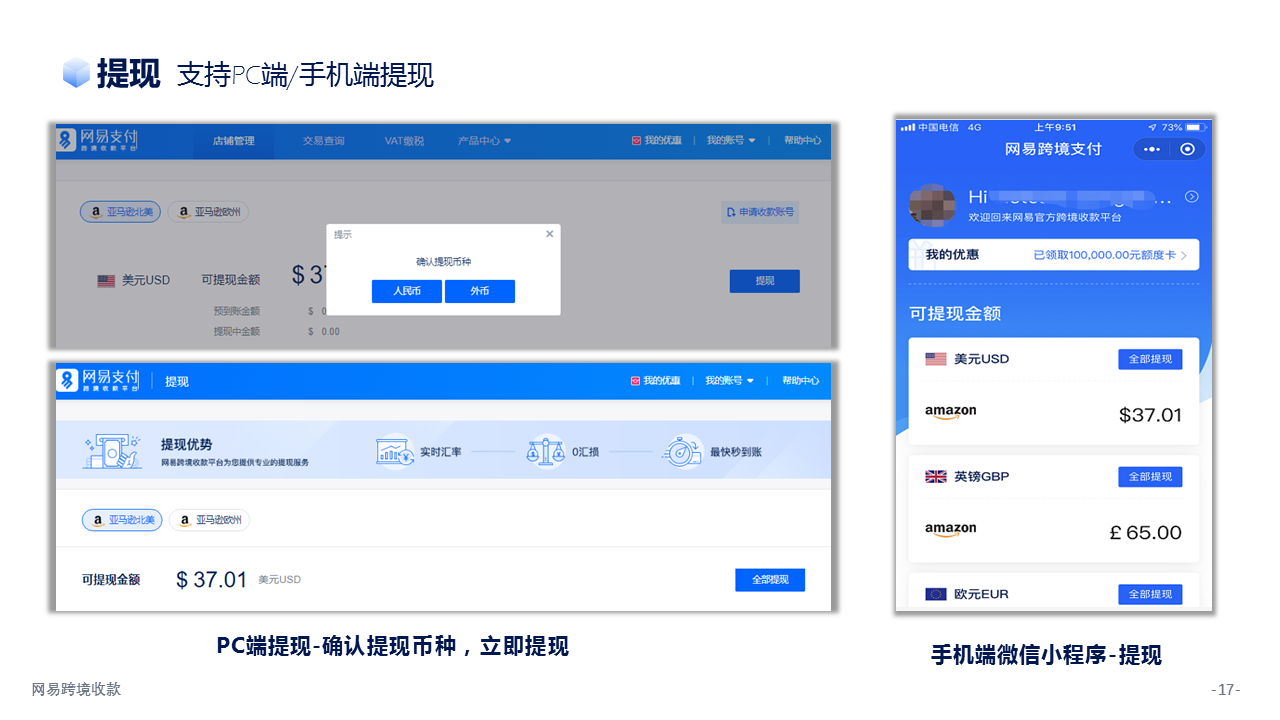
Task: Choose 人民币 in currency dialog
Action: click(x=406, y=291)
